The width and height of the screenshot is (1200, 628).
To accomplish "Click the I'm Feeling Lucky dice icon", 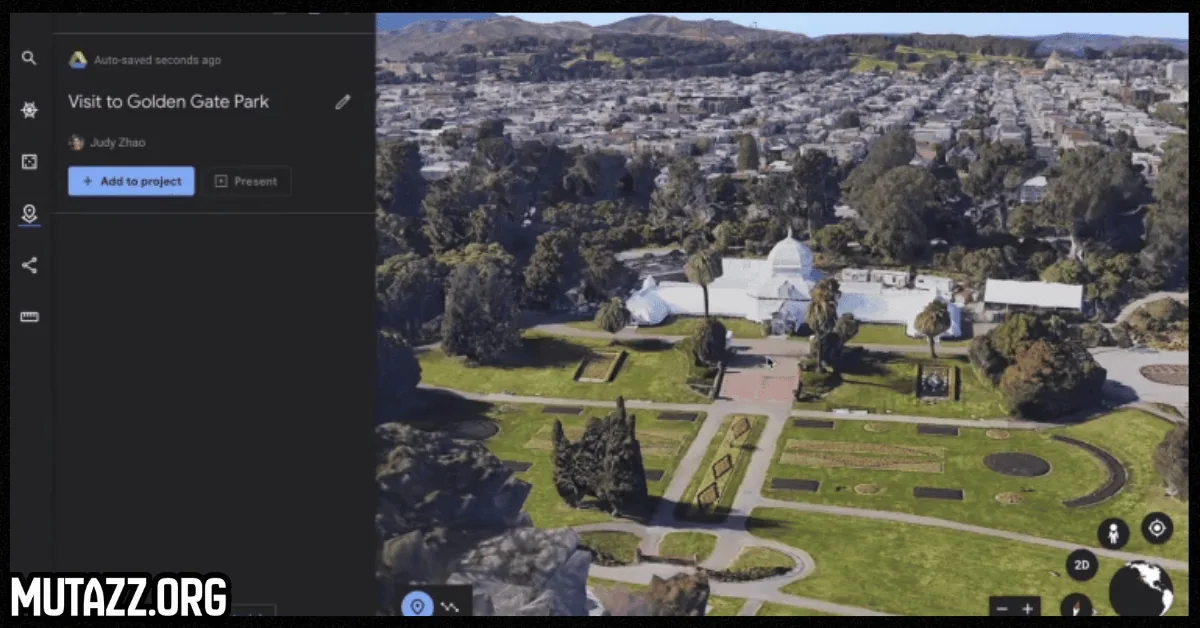I will coord(29,162).
